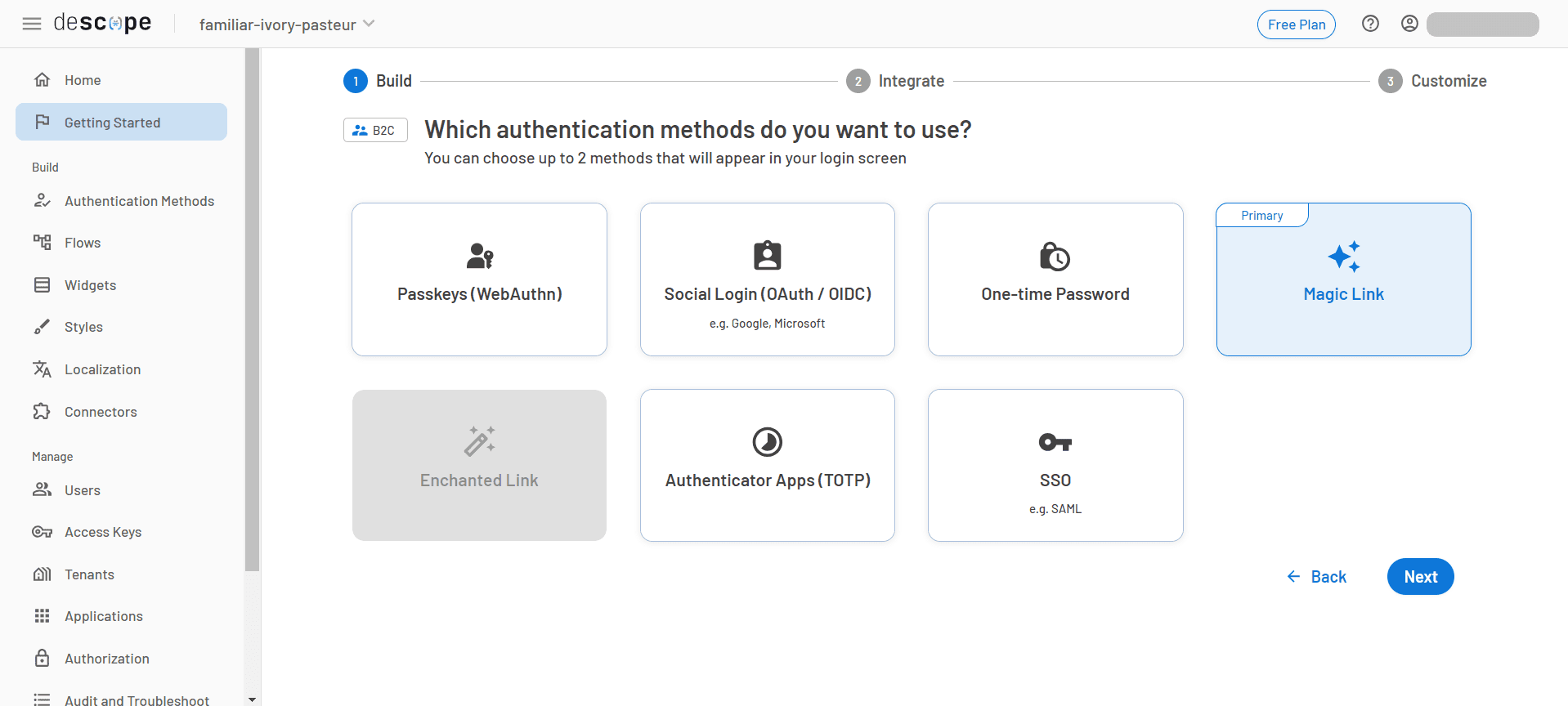Click the Authentication Methods sidebar icon
Viewport: 1568px width, 706px height.
coord(43,200)
